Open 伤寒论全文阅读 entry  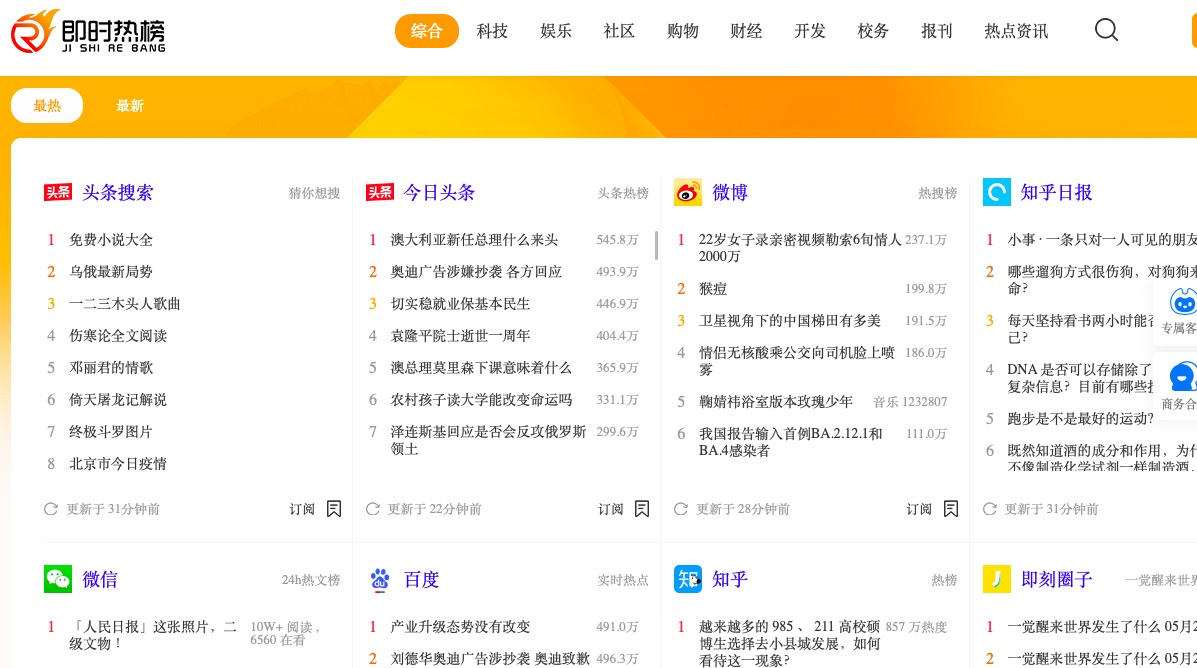click(x=118, y=336)
